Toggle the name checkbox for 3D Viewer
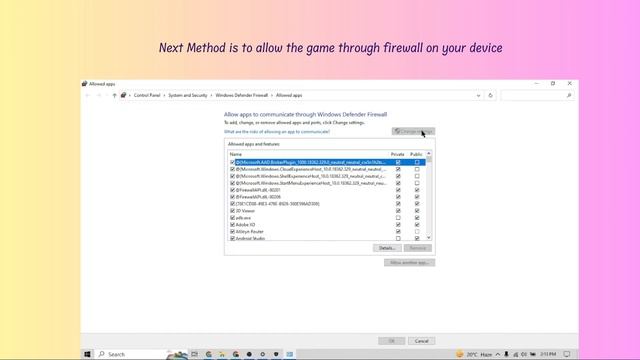 coord(233,211)
